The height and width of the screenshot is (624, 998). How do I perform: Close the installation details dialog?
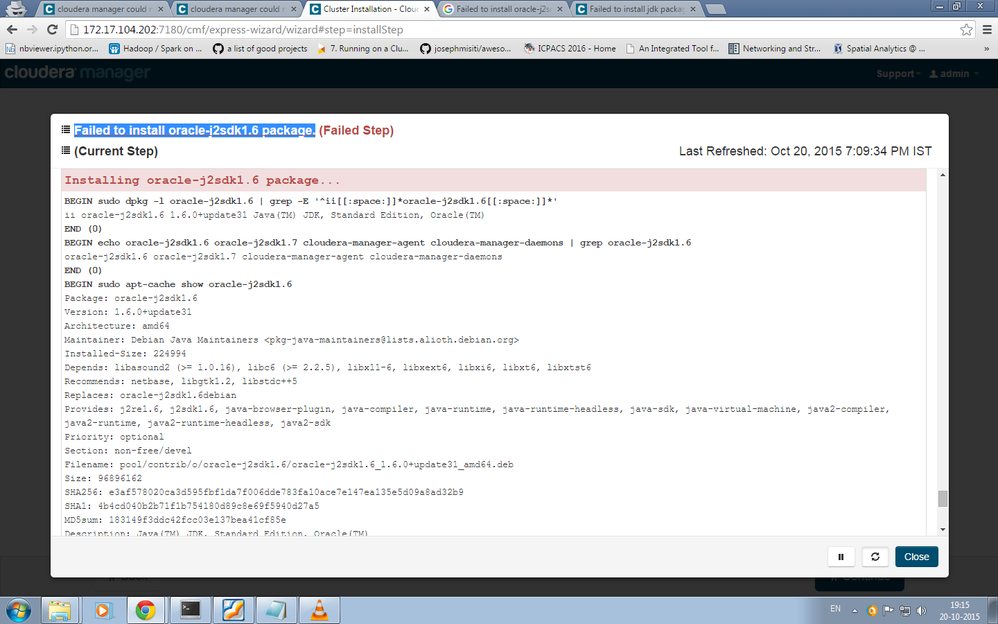coord(917,557)
